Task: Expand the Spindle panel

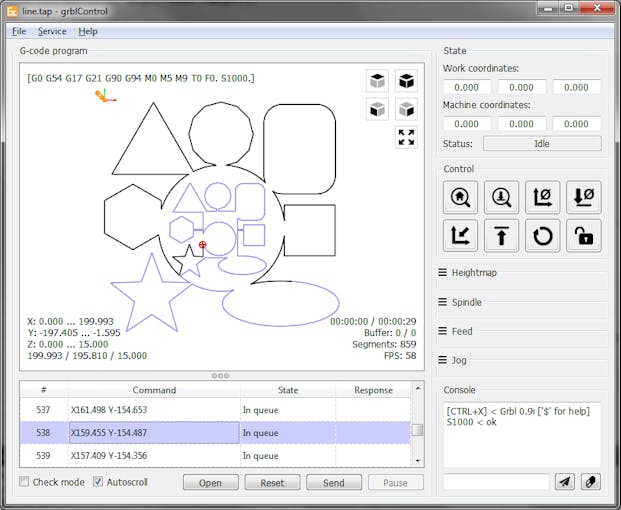Action: 466,302
